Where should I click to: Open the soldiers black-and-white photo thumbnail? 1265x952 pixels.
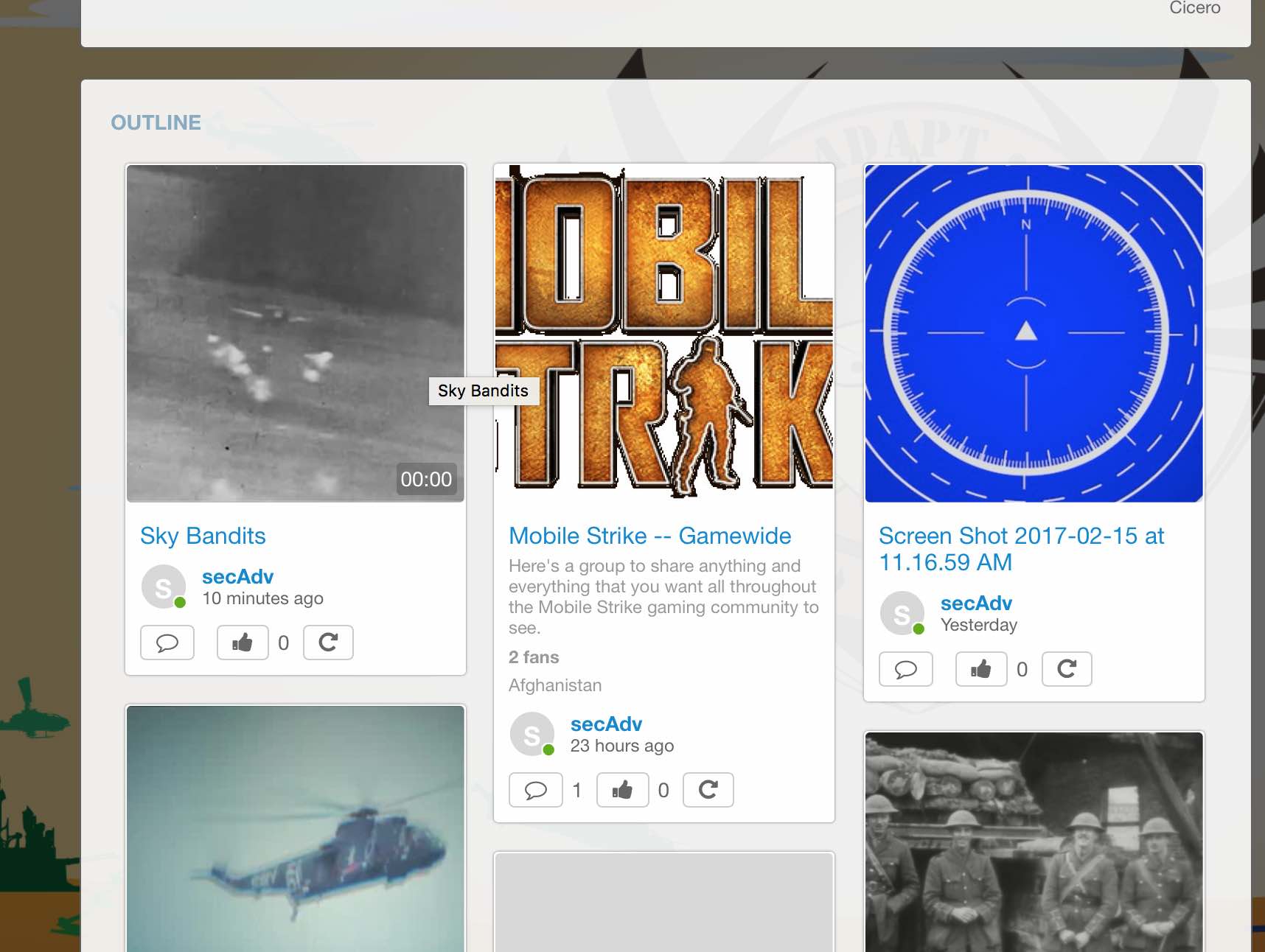[x=1034, y=842]
